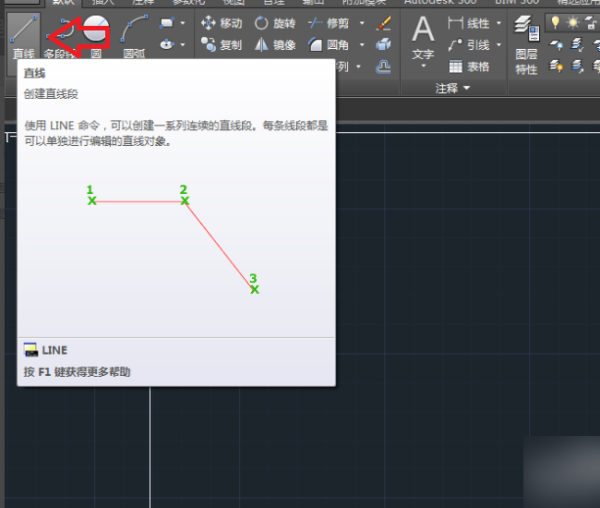Toggle layer lock padlock icon

(591, 23)
